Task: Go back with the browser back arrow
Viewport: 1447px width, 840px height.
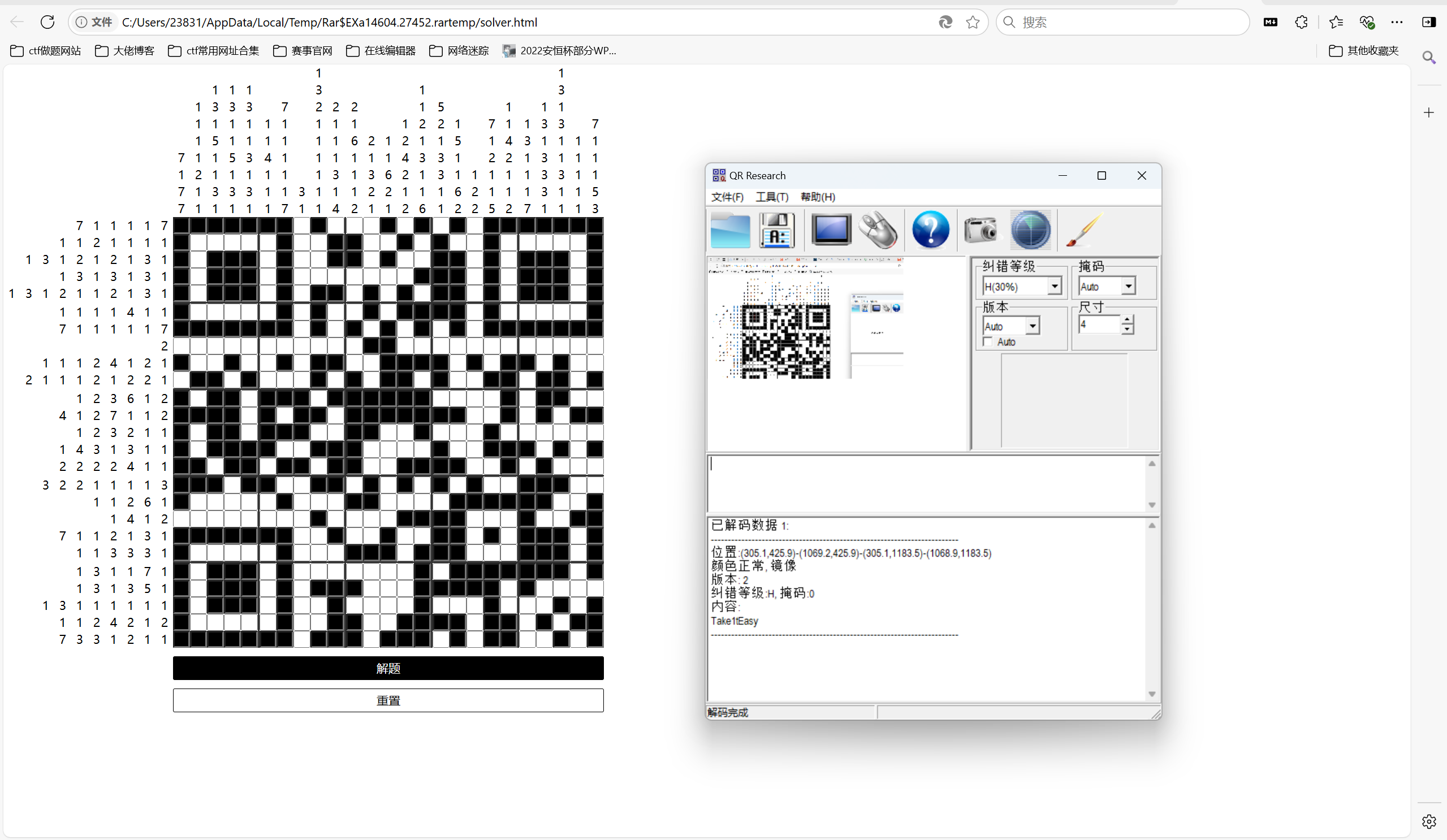Action: pyautogui.click(x=16, y=22)
